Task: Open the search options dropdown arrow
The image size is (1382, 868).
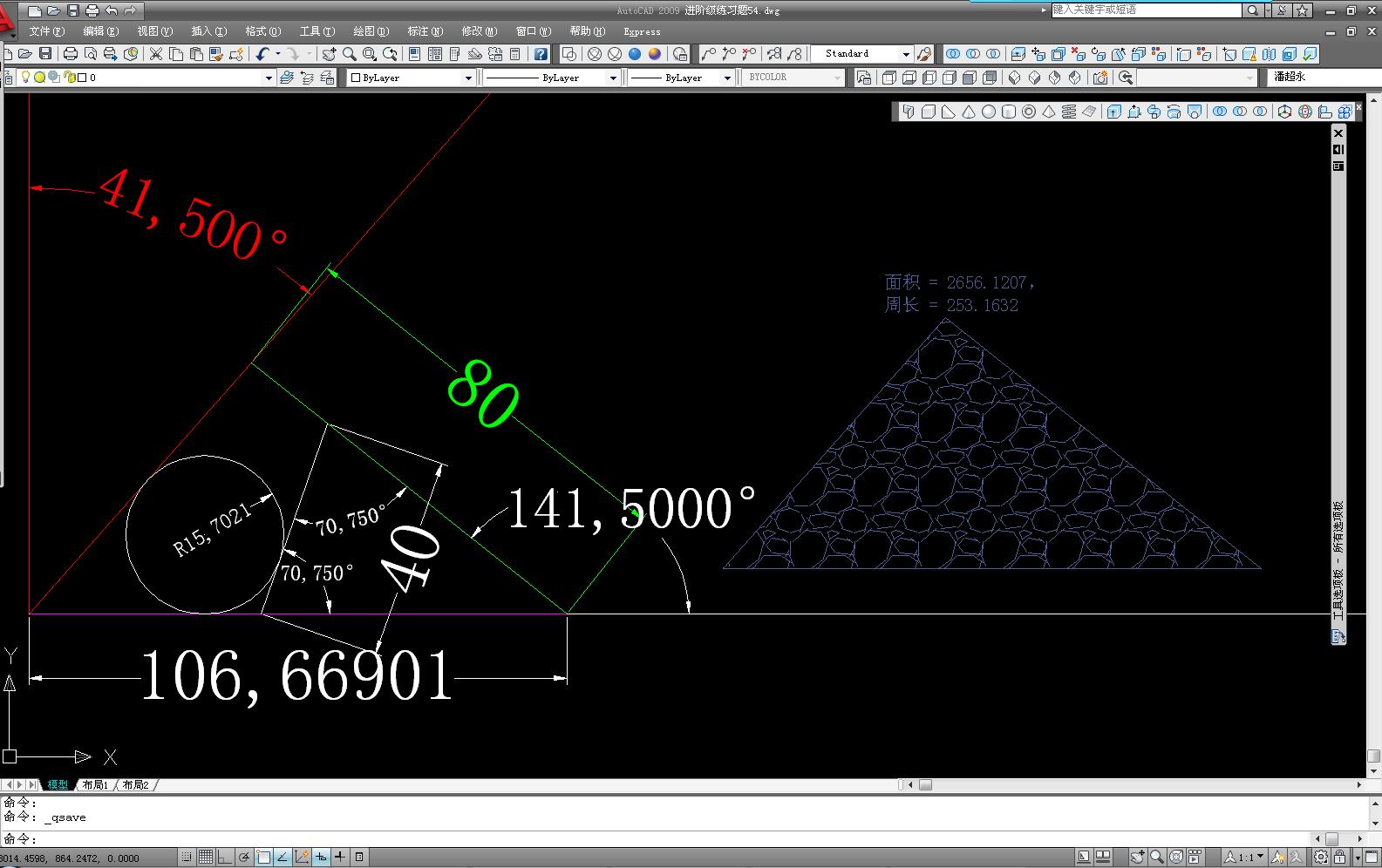Action: 1269,10
